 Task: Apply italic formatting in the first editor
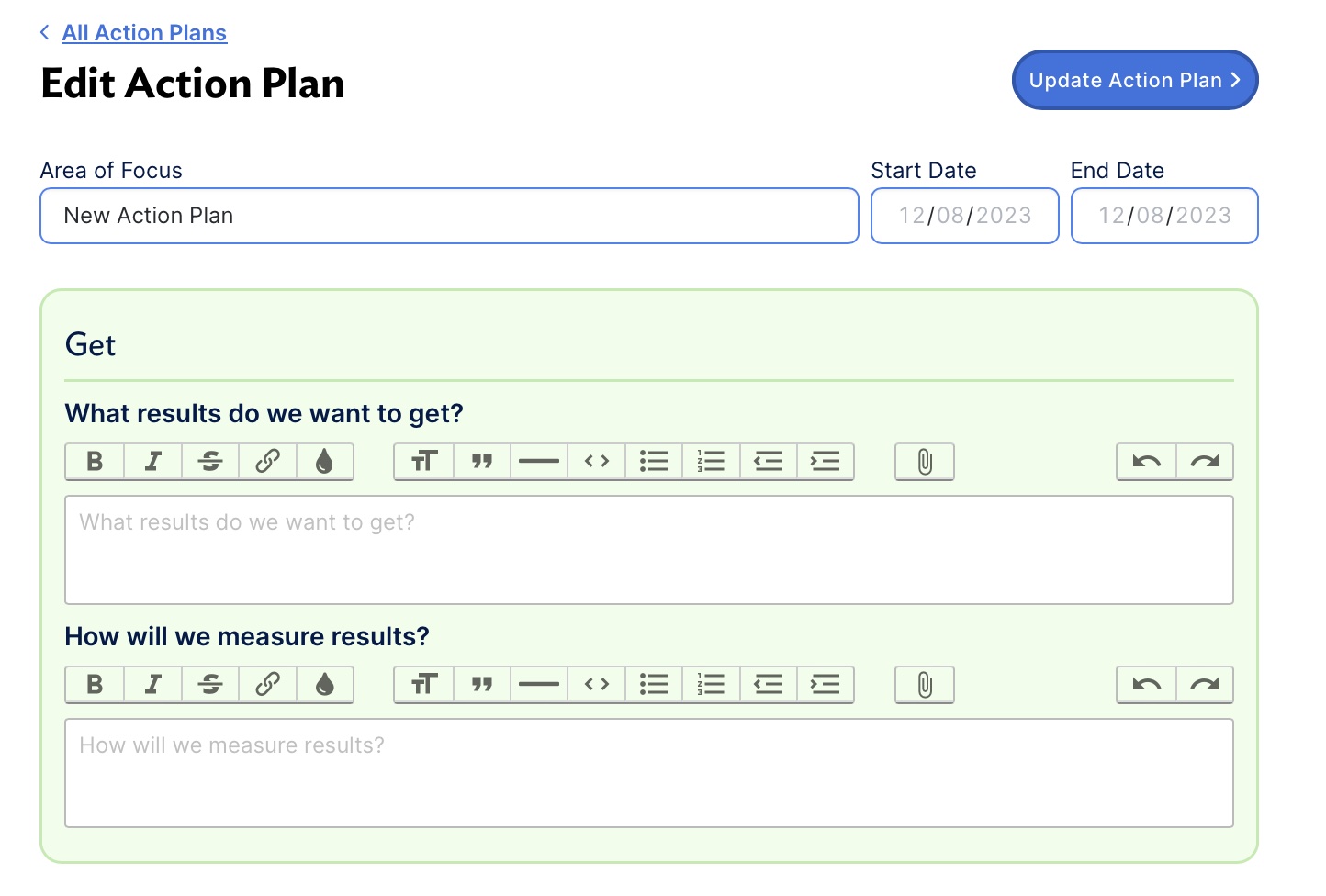(x=152, y=462)
